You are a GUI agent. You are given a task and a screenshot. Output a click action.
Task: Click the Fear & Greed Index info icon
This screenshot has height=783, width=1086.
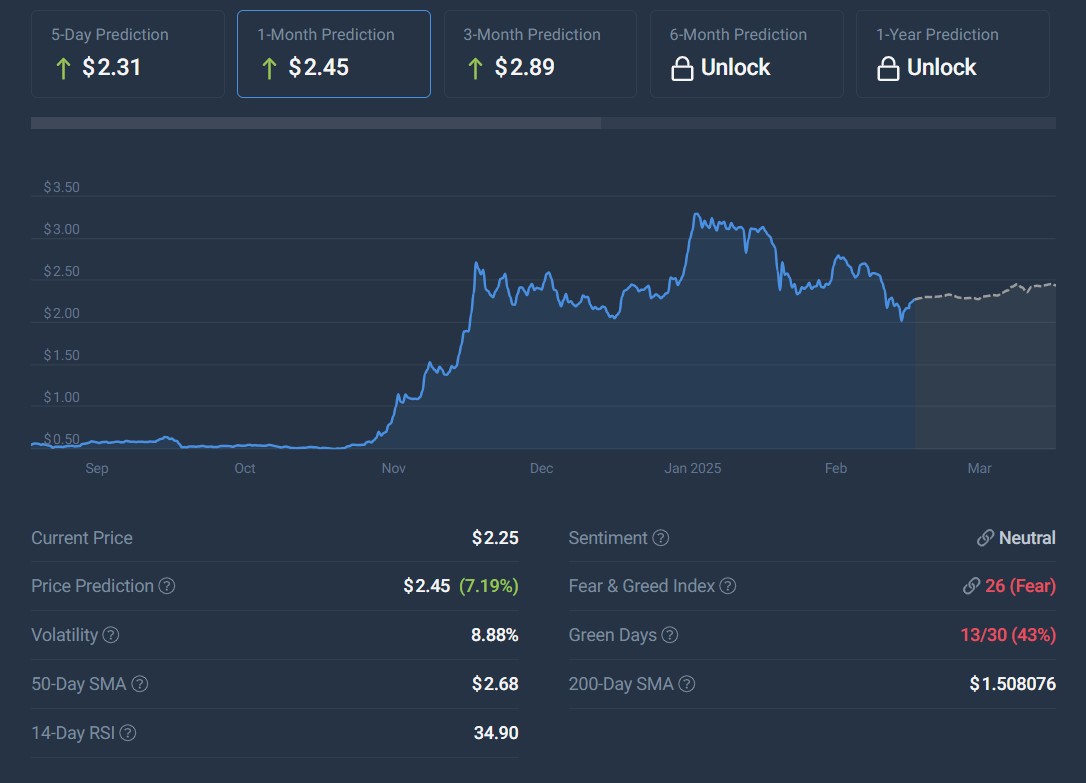coord(728,586)
